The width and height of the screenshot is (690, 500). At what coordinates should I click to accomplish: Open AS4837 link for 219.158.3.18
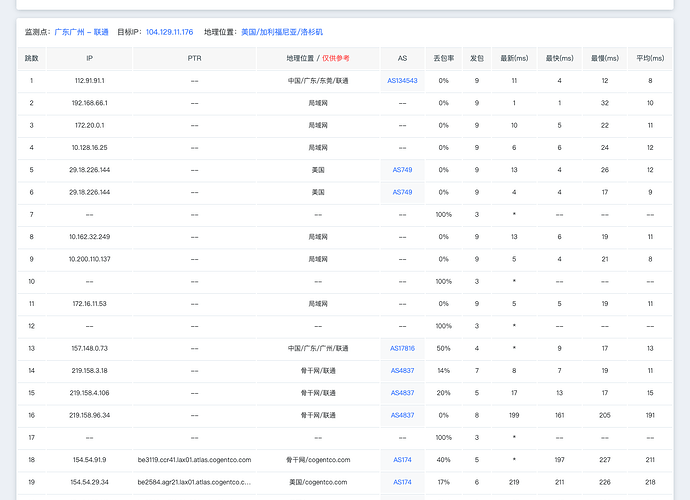pos(402,371)
